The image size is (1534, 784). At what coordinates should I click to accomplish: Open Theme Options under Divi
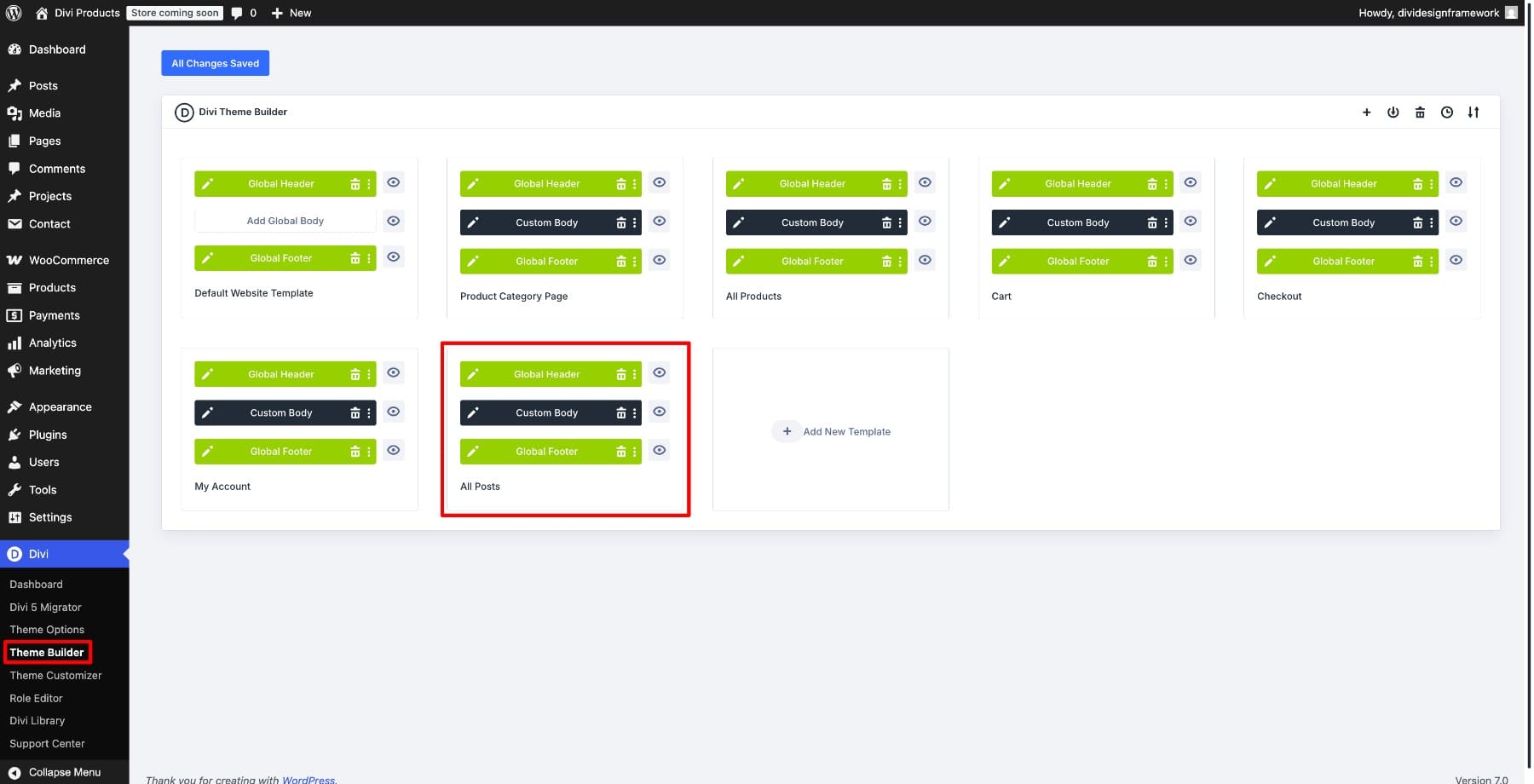(47, 630)
